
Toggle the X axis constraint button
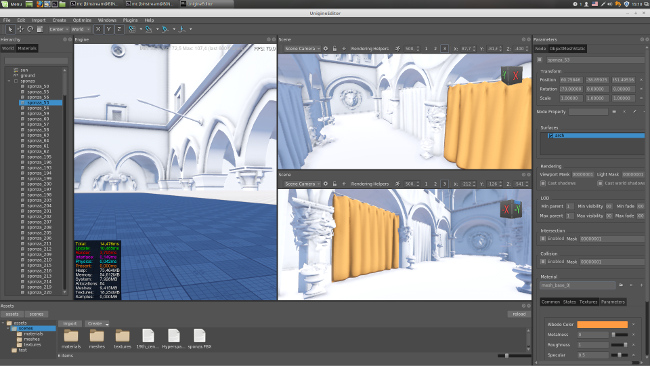click(x=98, y=29)
